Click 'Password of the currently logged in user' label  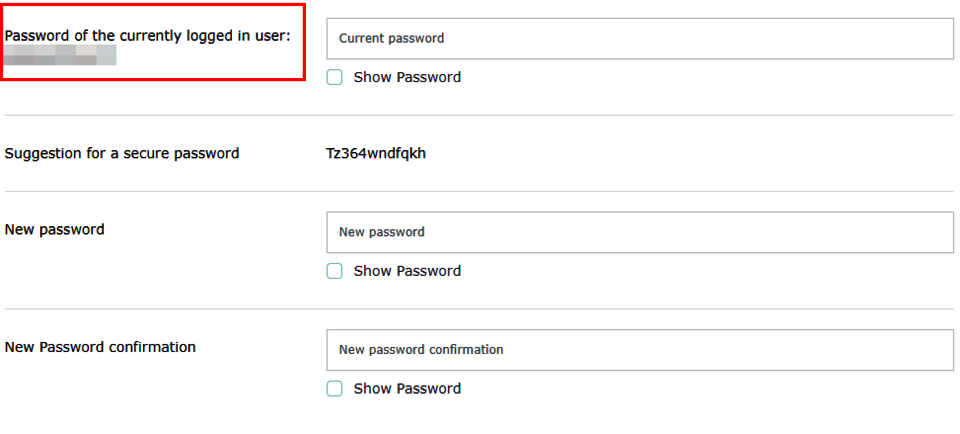point(147,36)
